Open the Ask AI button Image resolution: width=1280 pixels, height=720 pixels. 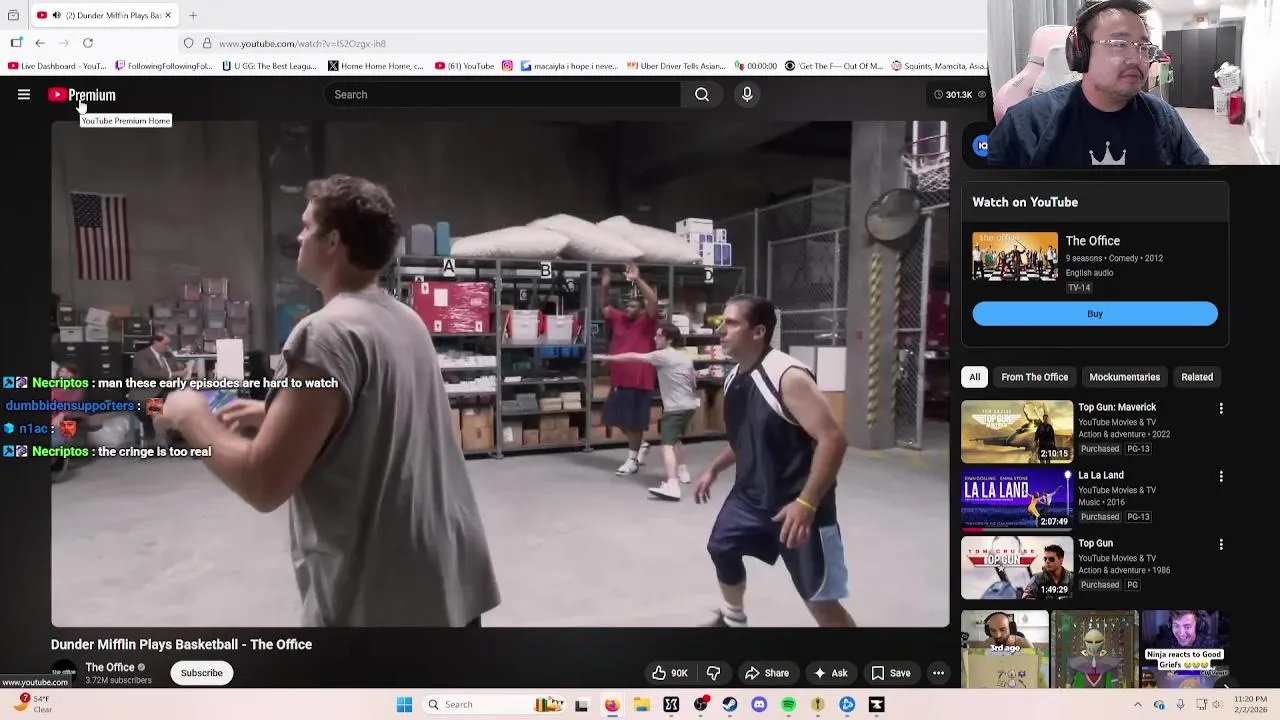coord(830,673)
